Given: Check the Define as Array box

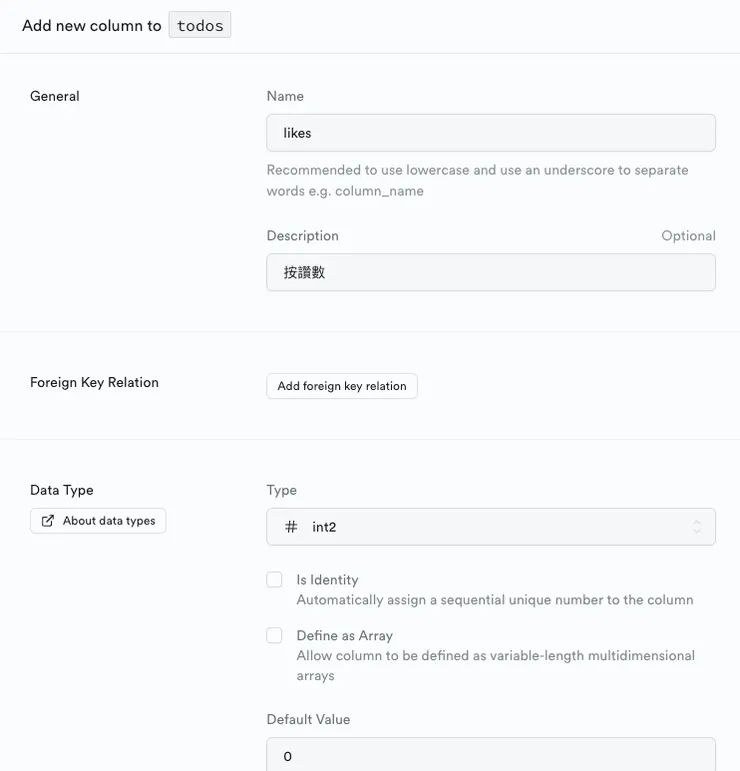Looking at the screenshot, I should tap(274, 636).
